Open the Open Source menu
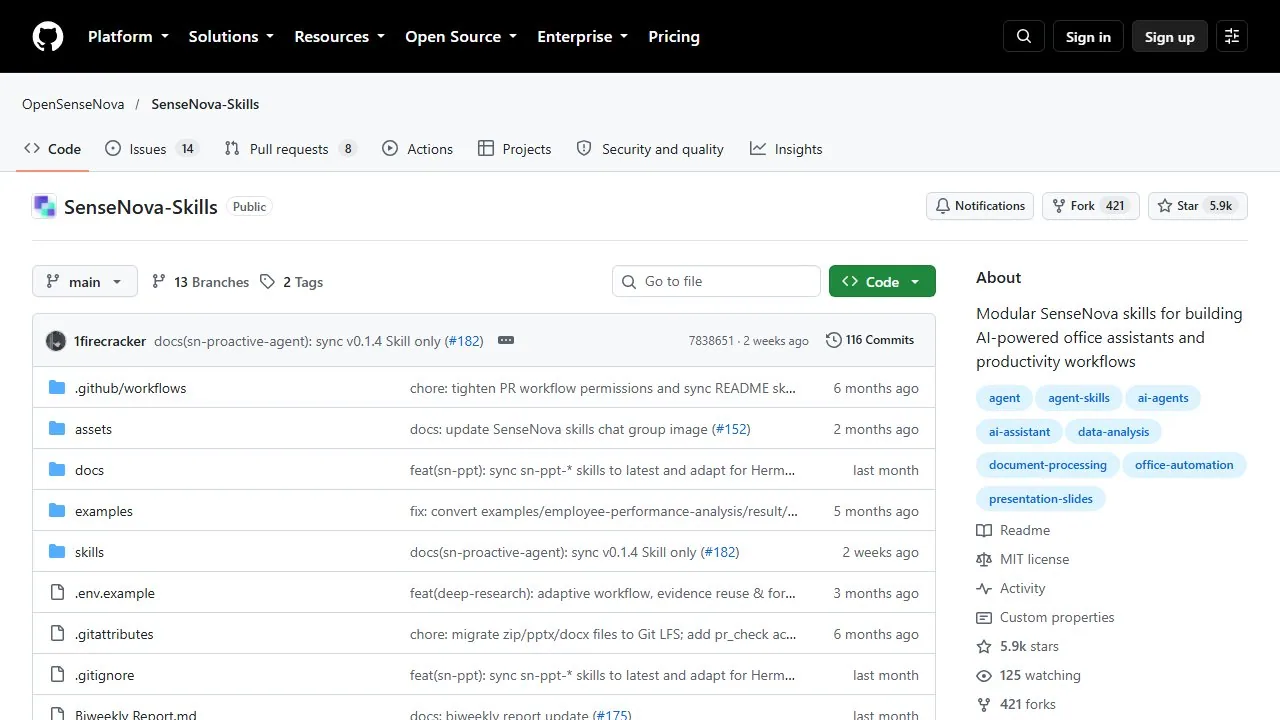Screen dimensions: 1280x720 [461, 37]
